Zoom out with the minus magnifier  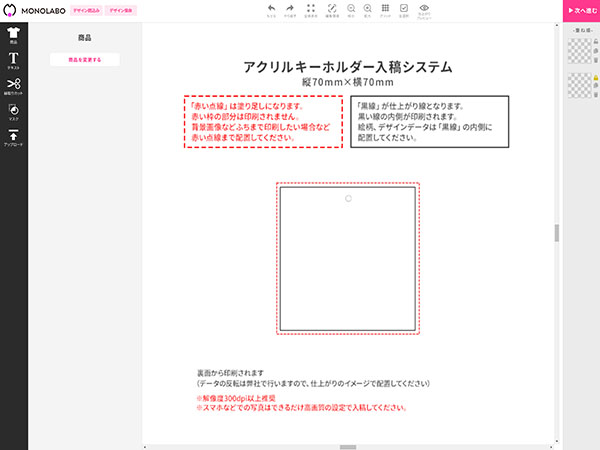tap(351, 10)
